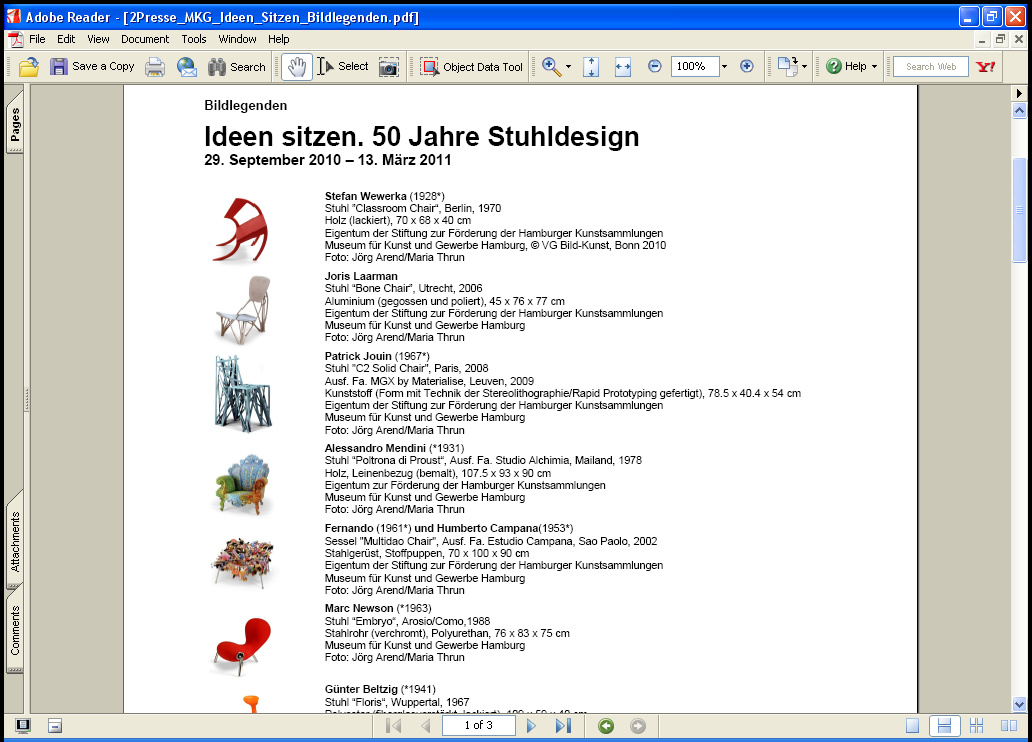This screenshot has width=1032, height=742.
Task: Open the Edit menu
Action: pyautogui.click(x=66, y=39)
